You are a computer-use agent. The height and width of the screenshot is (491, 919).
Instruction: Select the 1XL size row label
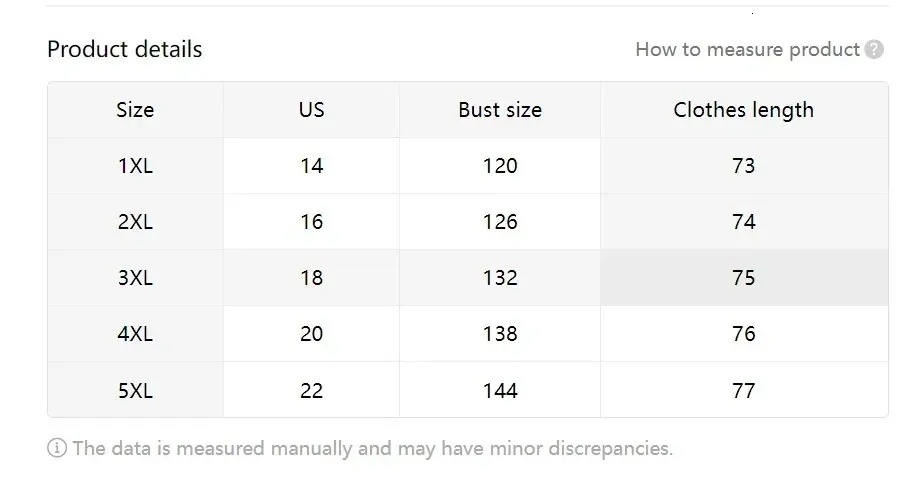coord(135,166)
